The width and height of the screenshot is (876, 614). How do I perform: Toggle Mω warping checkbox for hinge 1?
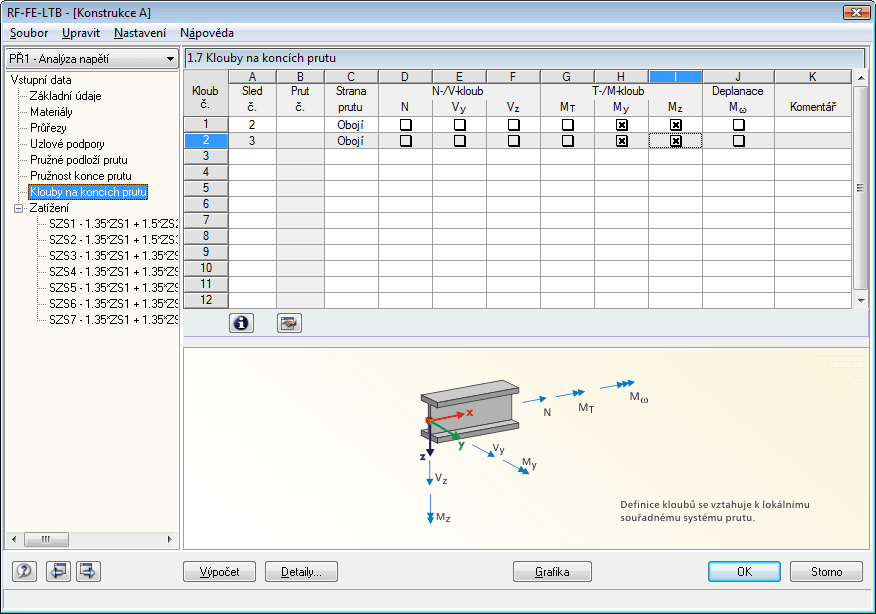tap(739, 125)
